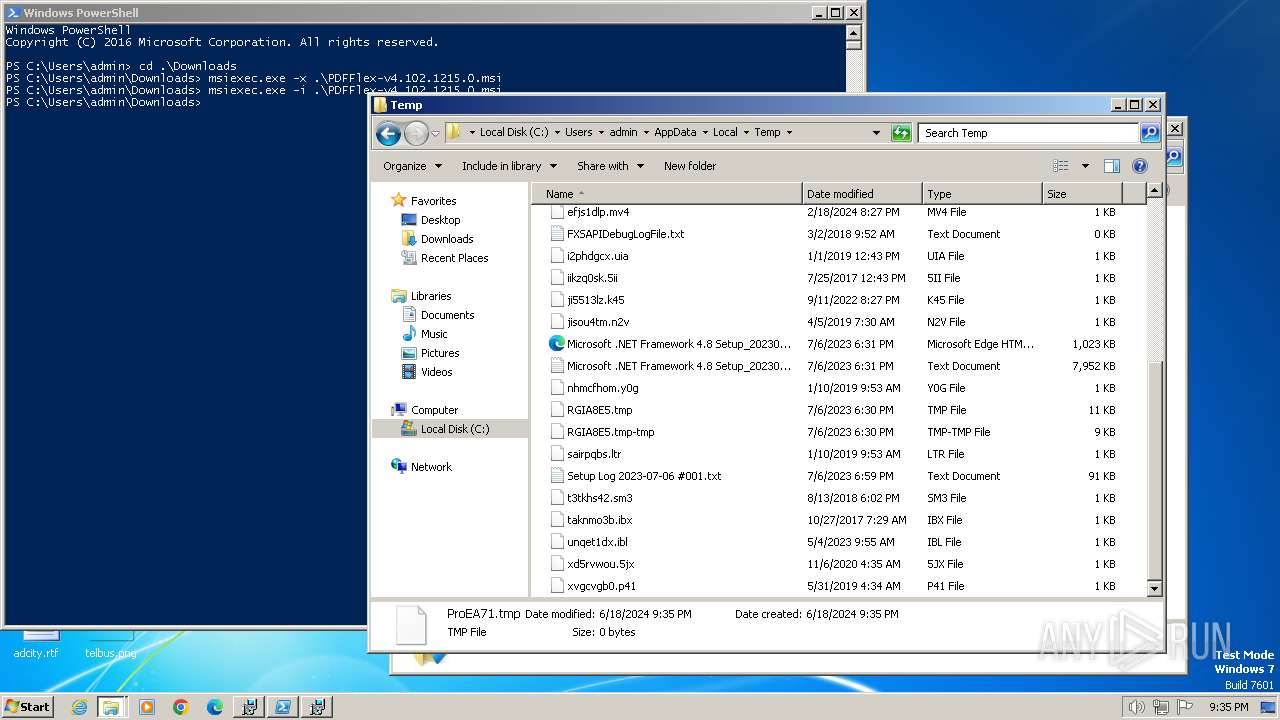Open the address bar history dropdown
Screen dimensions: 1280x720
[x=877, y=132]
